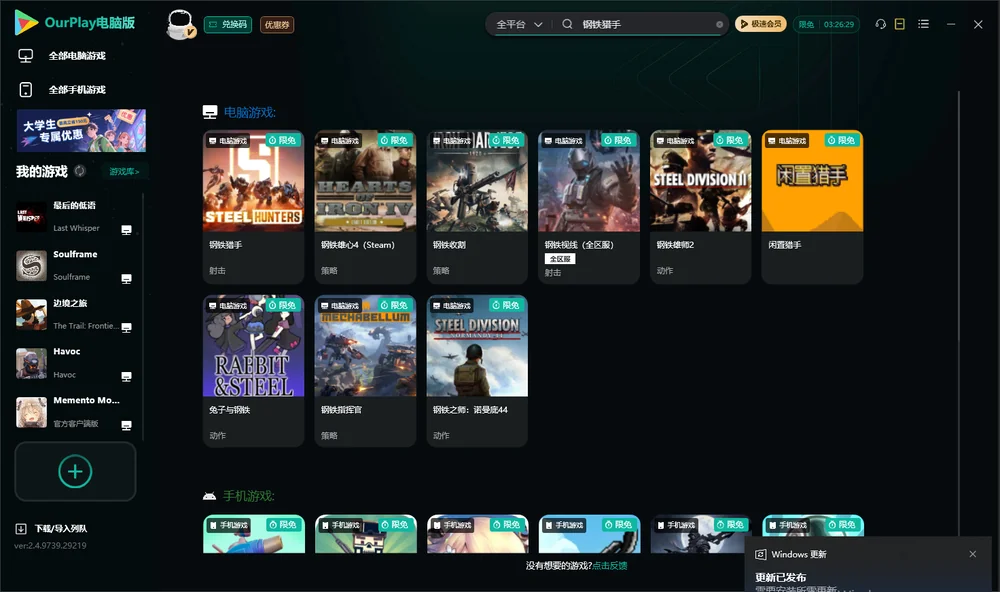The height and width of the screenshot is (592, 1000).
Task: Click 限免 badge on Mechabellum card
Action: pos(394,306)
